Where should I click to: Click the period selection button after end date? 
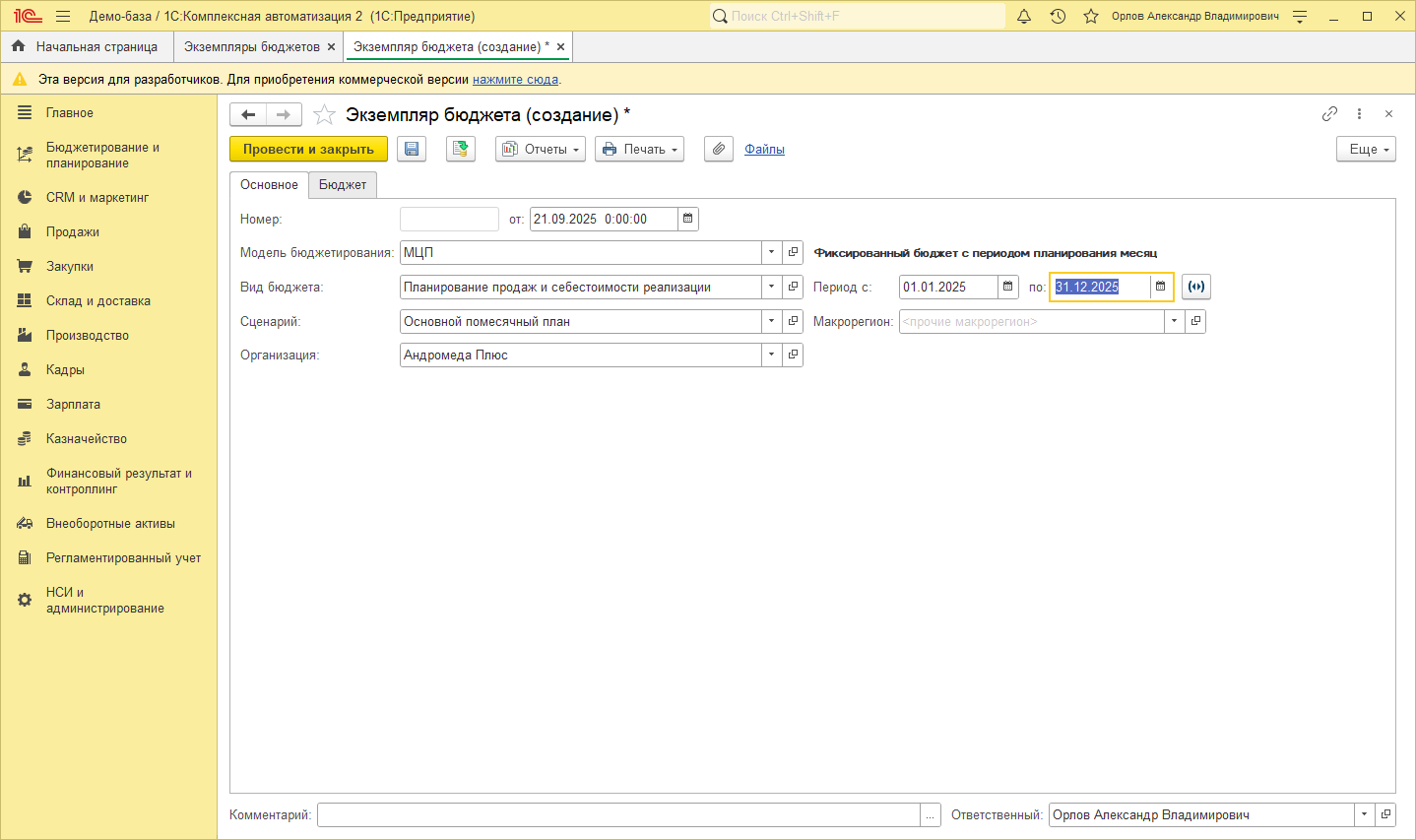point(1195,287)
